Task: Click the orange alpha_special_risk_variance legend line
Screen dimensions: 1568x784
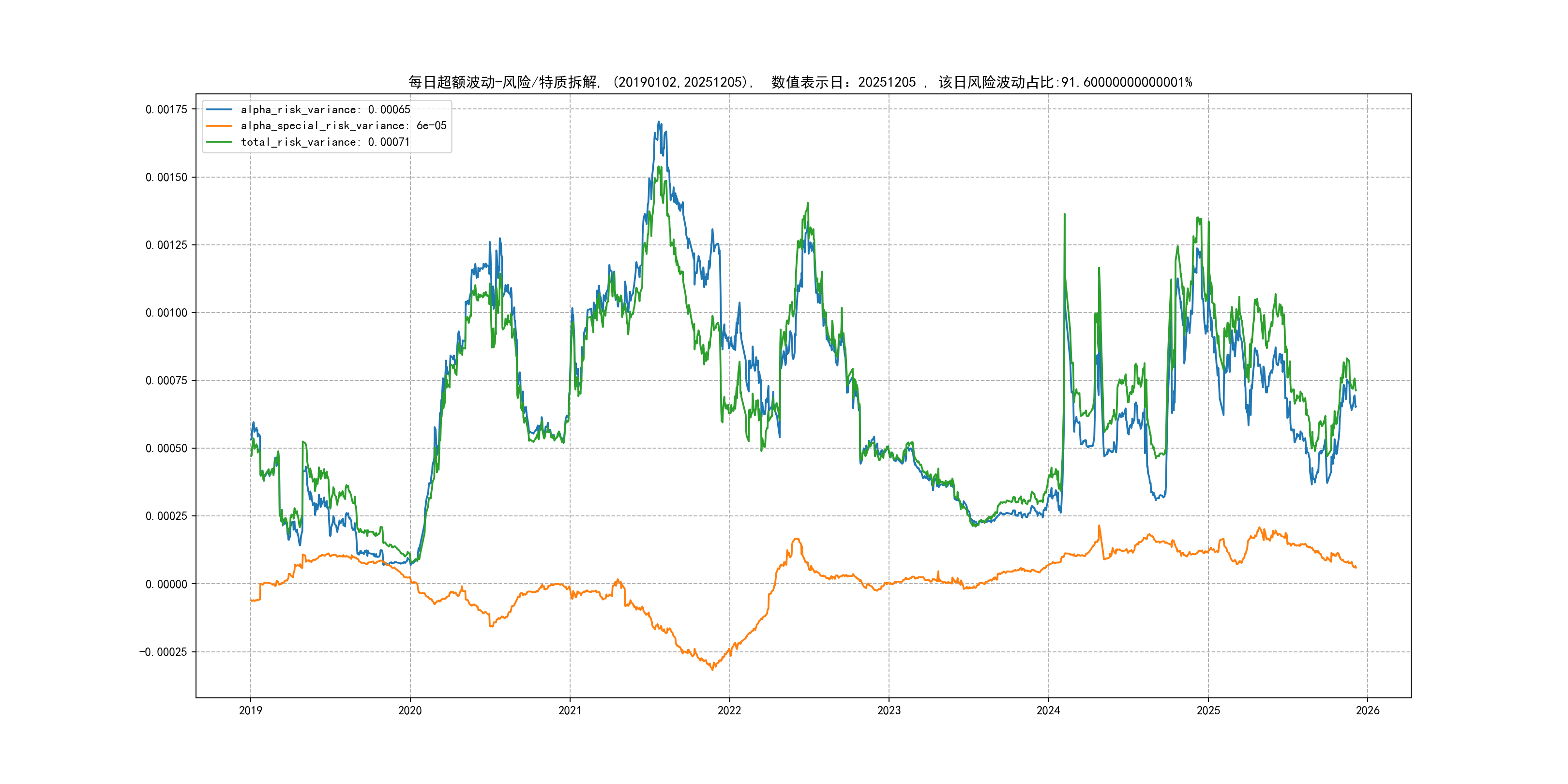Action: [219, 125]
